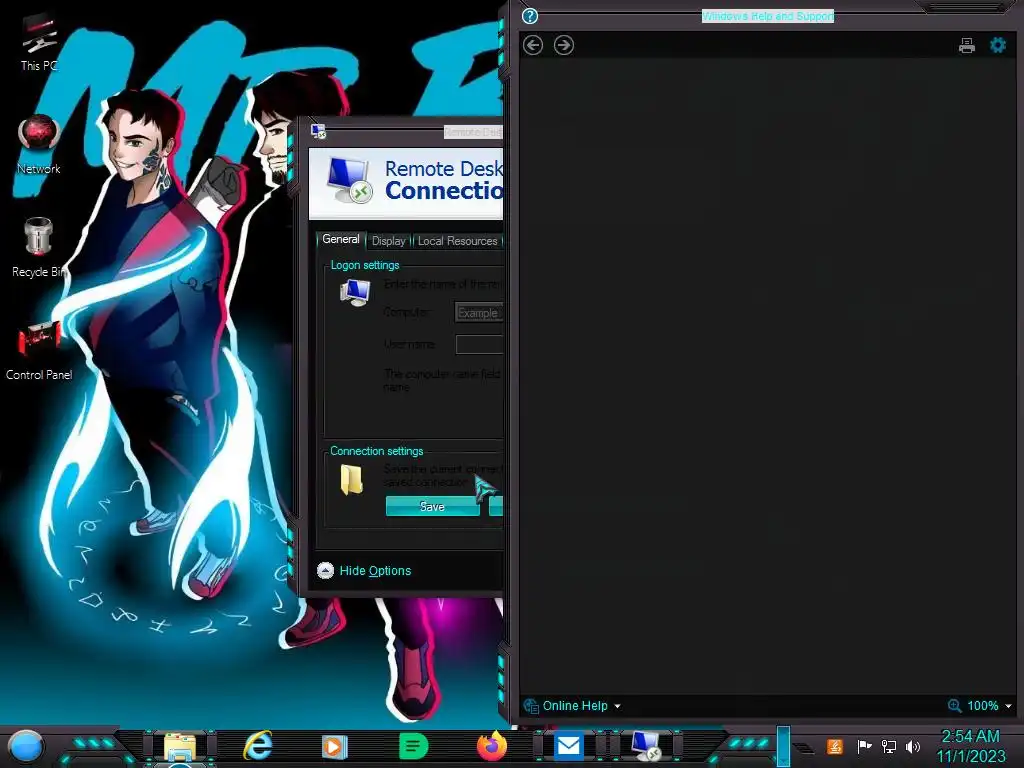The image size is (1024, 768).
Task: Open File Explorer from the taskbar
Action: [180, 747]
